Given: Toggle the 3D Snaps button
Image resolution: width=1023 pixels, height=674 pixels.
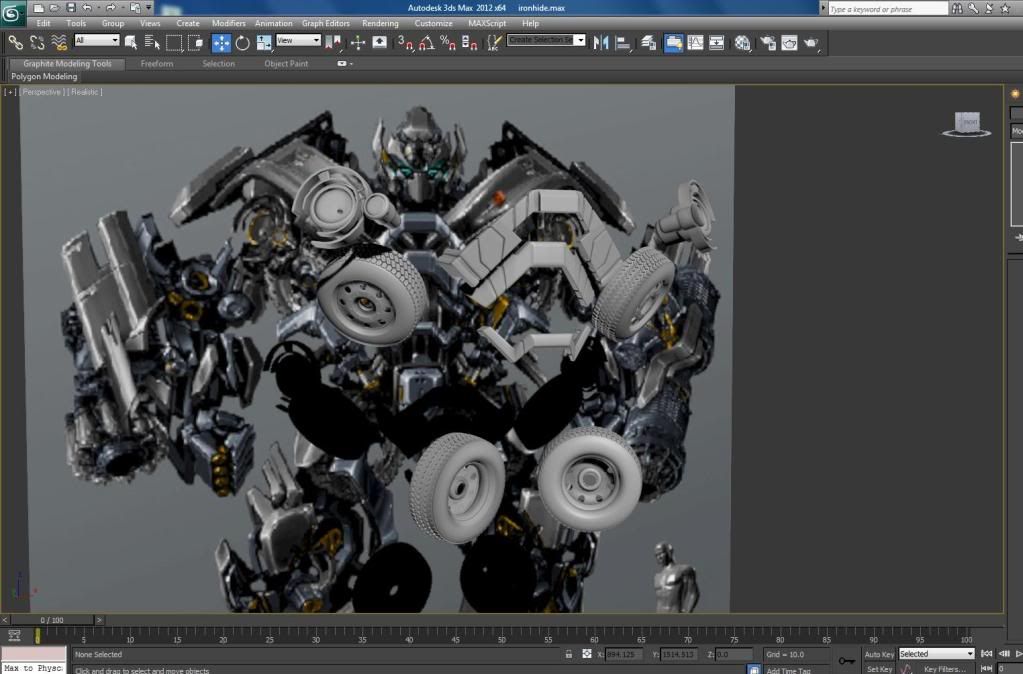Looking at the screenshot, I should coord(405,43).
